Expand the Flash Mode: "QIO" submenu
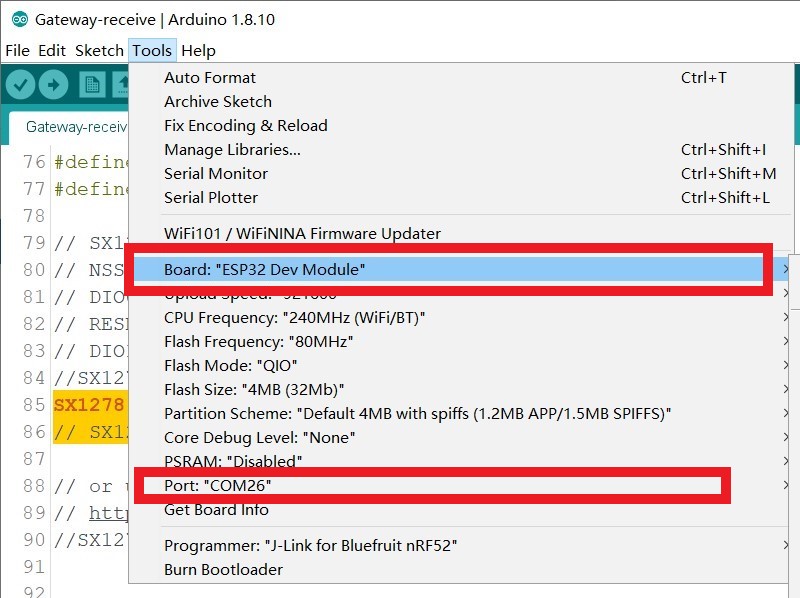This screenshot has height=598, width=800. [458, 365]
